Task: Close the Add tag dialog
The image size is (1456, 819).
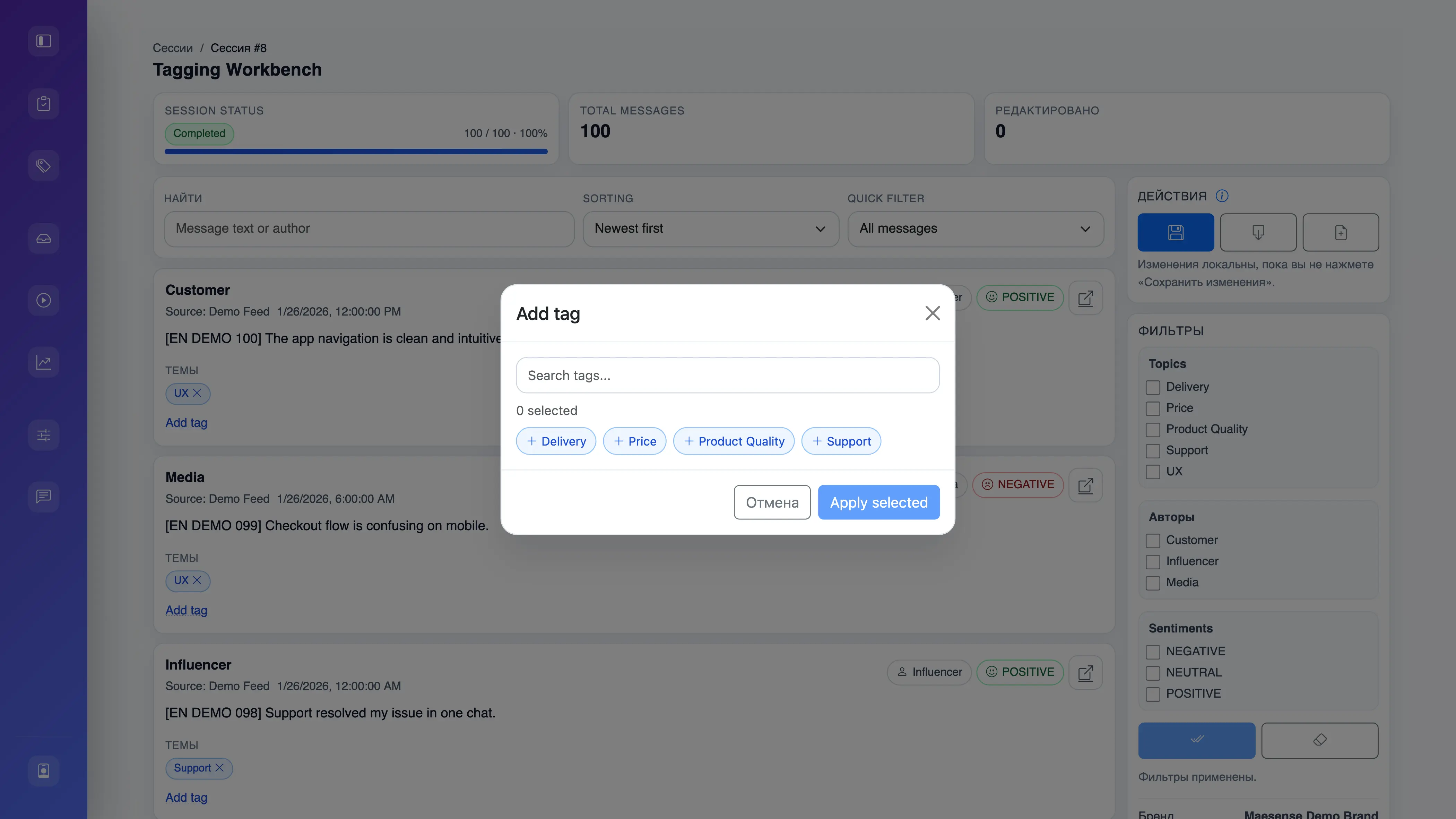Action: click(932, 313)
